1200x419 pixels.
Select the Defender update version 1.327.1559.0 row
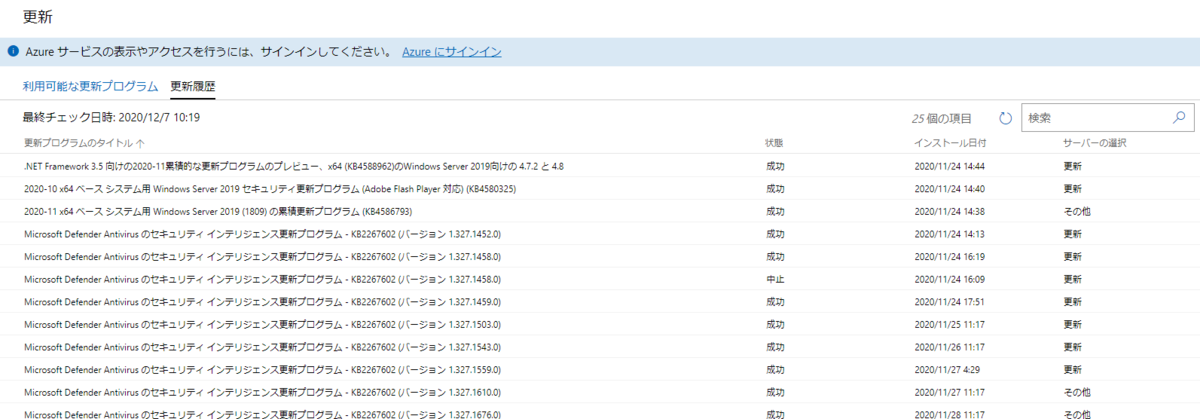click(600, 369)
